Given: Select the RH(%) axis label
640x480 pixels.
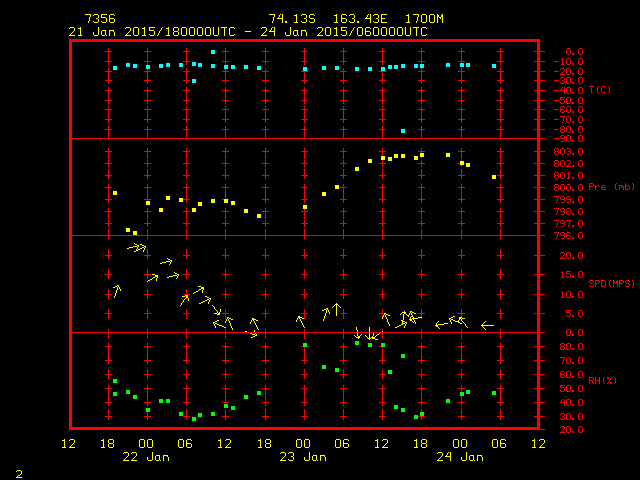Looking at the screenshot, I should (x=602, y=380).
